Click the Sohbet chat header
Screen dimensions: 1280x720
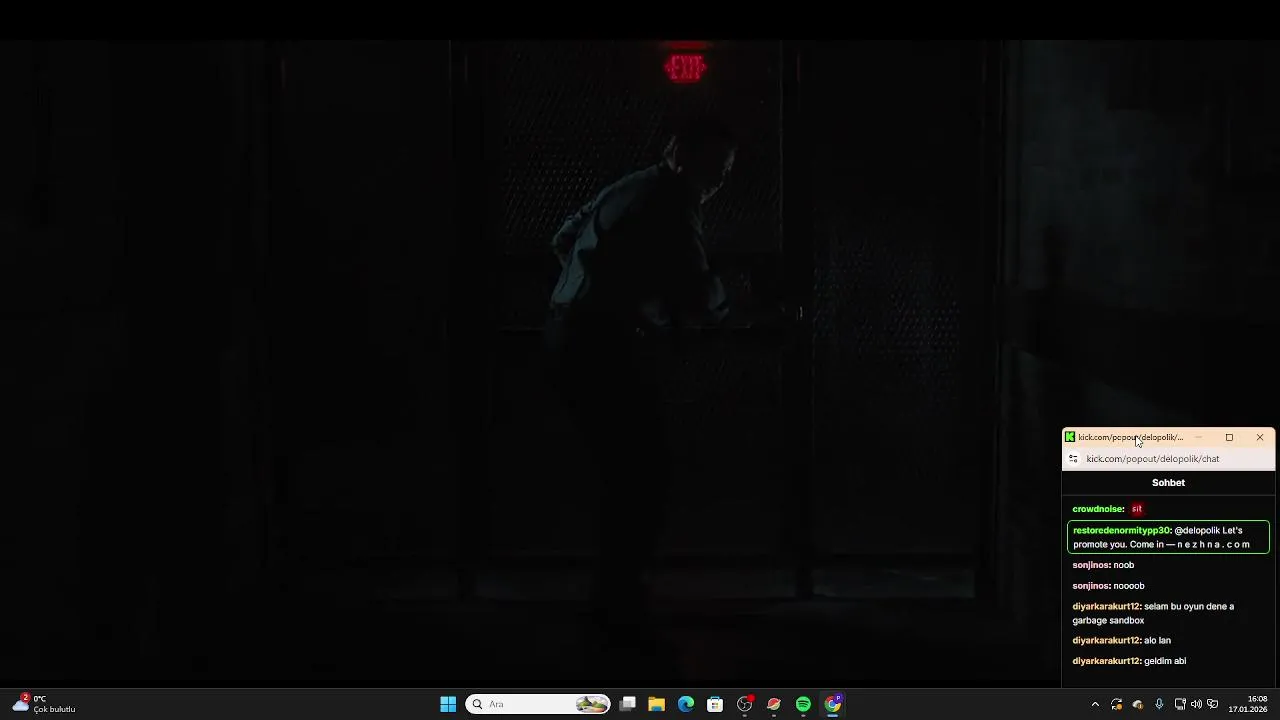tap(1168, 483)
